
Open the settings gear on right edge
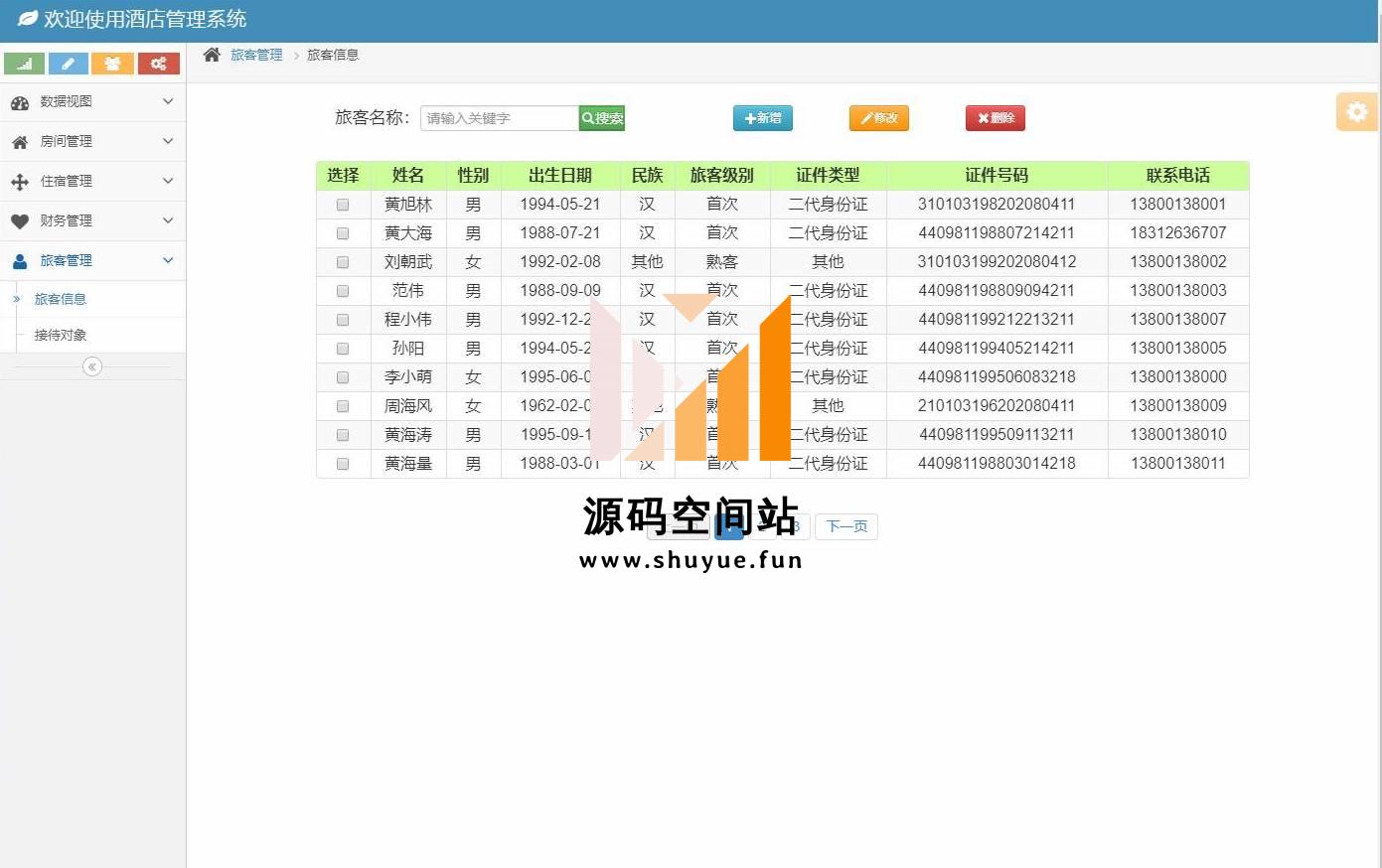[x=1356, y=112]
